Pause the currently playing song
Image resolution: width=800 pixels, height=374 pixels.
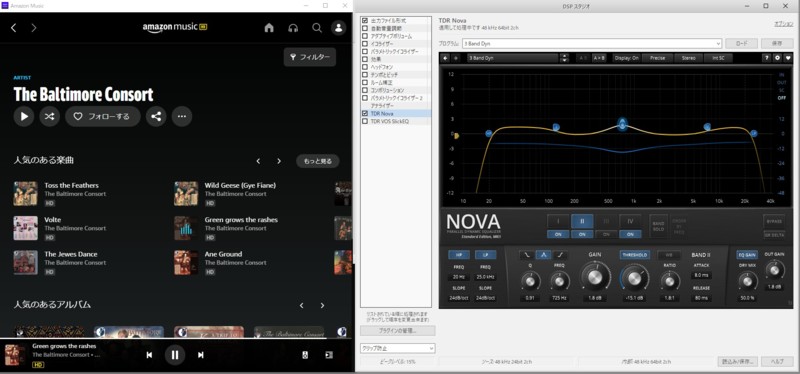(174, 355)
